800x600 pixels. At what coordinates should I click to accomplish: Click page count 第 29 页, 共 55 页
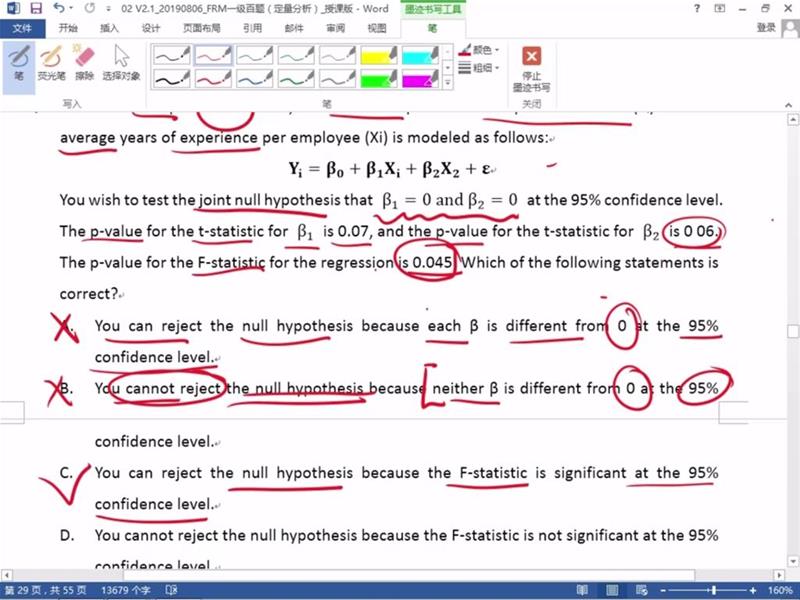[x=45, y=590]
